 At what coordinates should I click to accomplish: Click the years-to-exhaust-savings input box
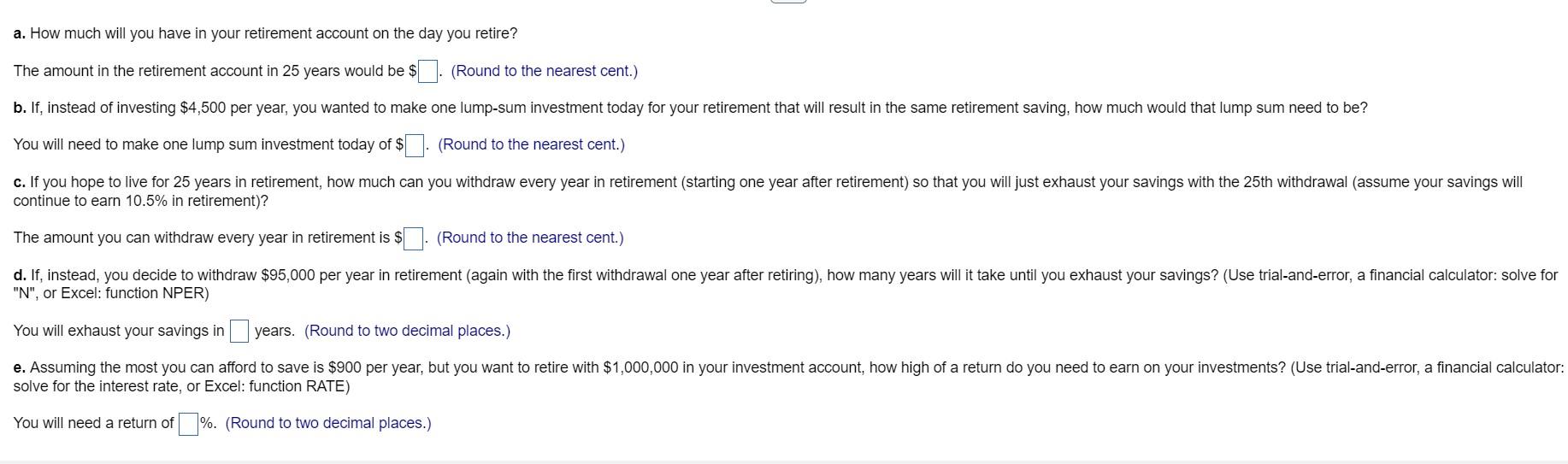[239, 331]
